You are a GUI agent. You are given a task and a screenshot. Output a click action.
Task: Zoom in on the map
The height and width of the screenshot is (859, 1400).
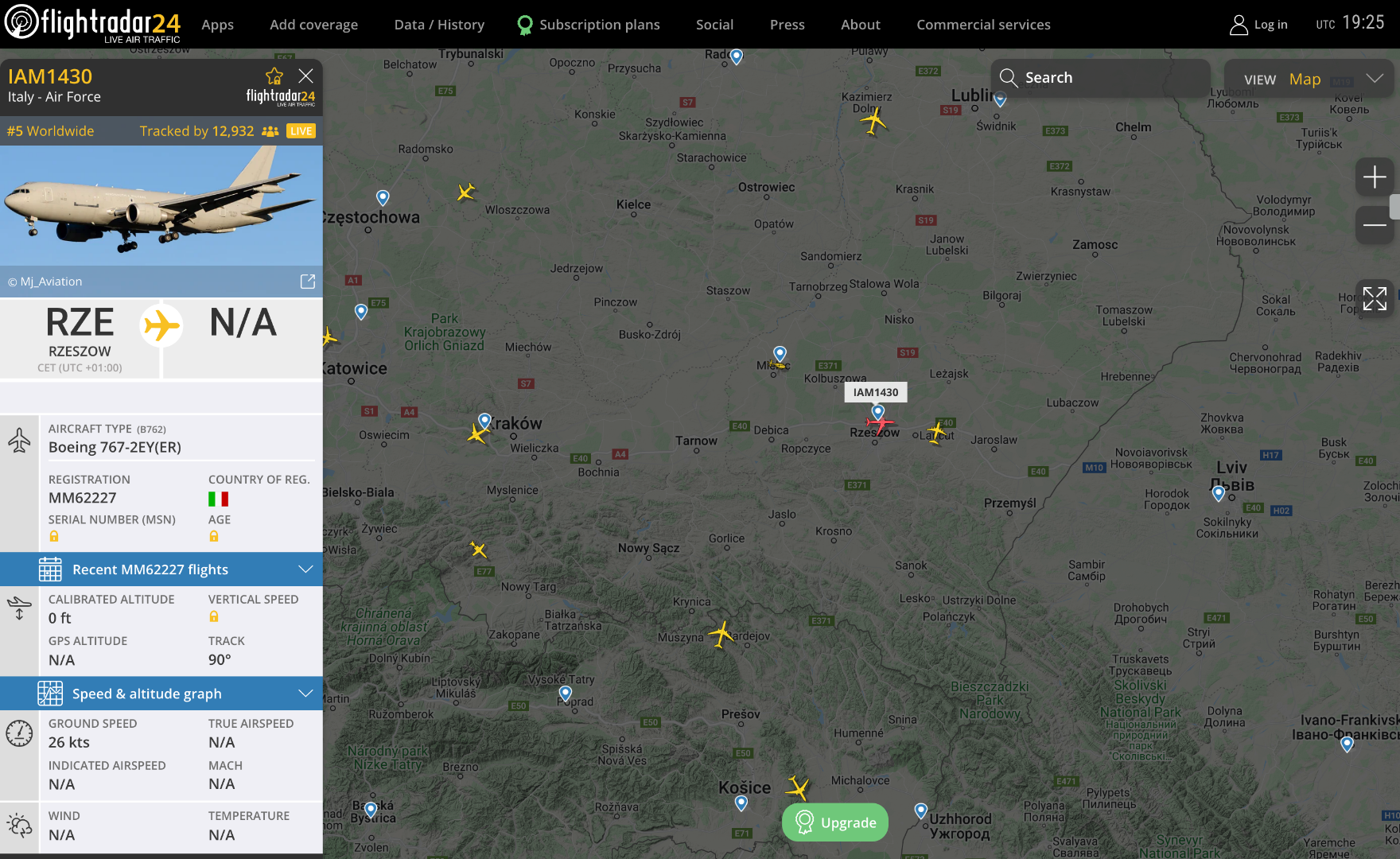pos(1374,177)
